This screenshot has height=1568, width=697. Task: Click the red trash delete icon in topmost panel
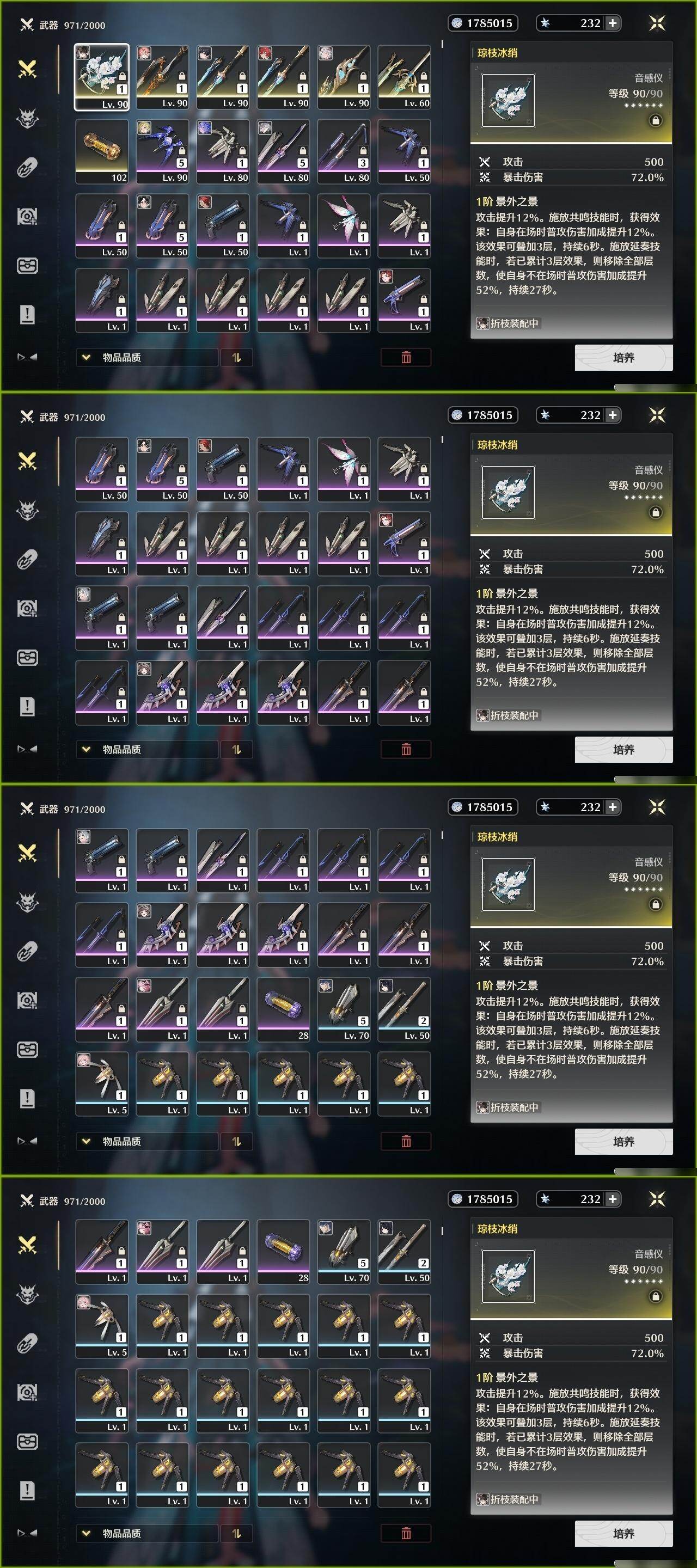(x=406, y=357)
